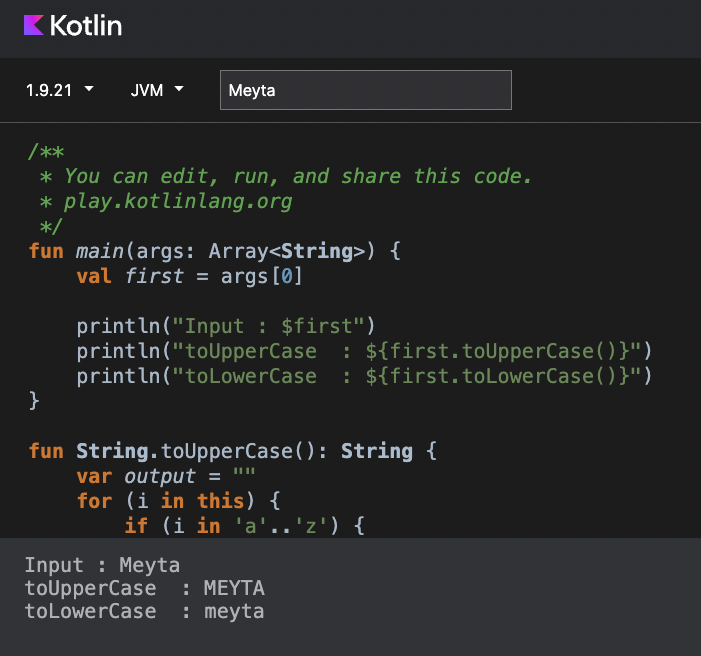
Task: Click the output line showing MEYTA
Action: (144, 588)
